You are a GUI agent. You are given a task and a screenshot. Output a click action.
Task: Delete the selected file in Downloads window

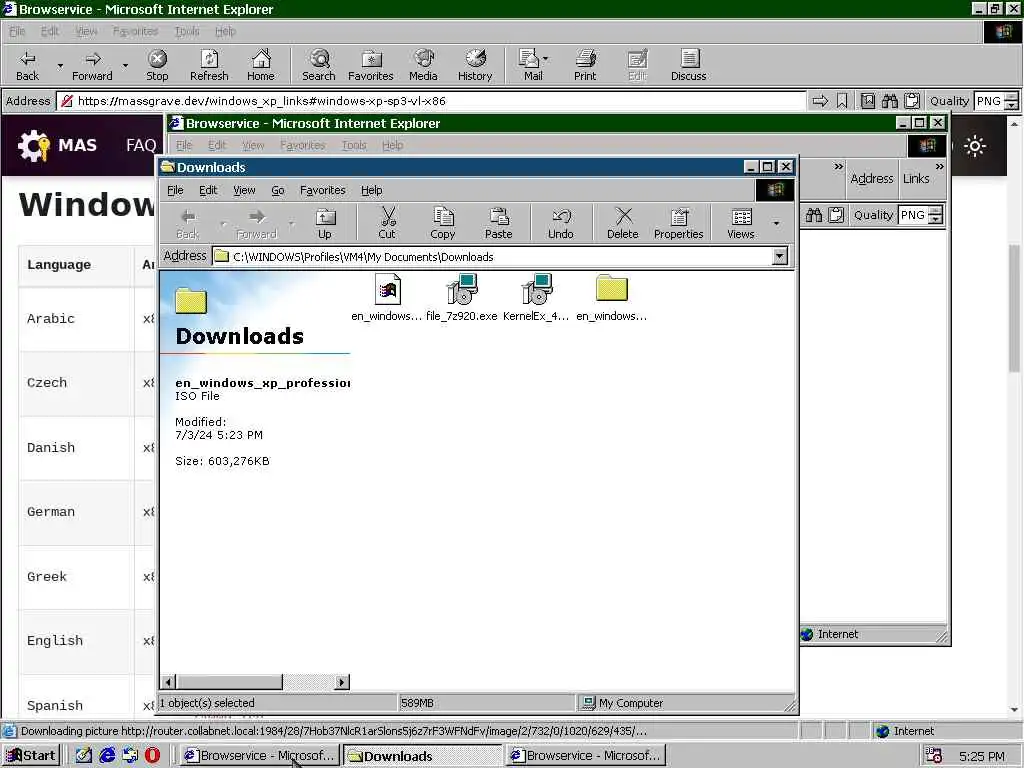(622, 223)
